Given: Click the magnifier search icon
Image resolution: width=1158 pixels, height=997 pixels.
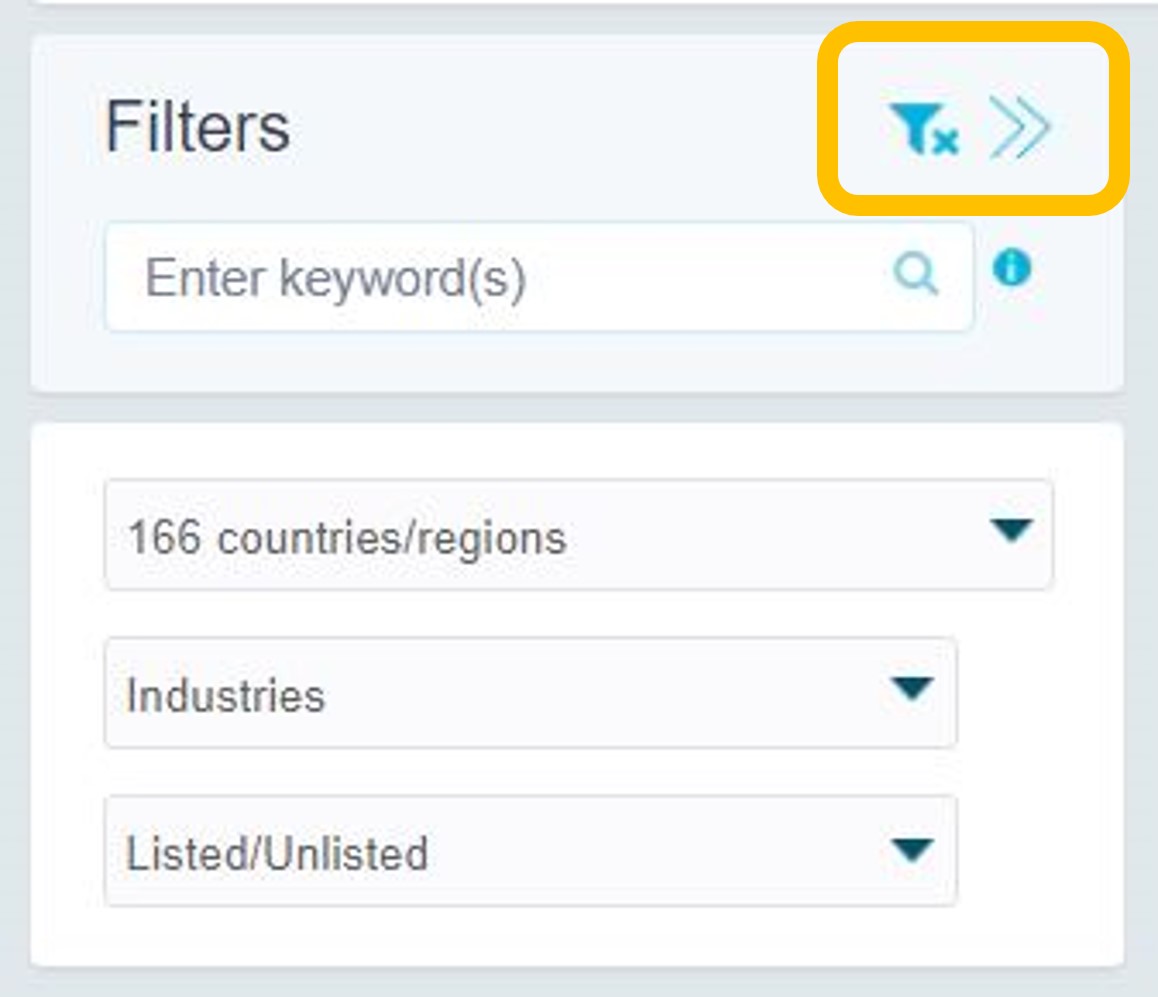Looking at the screenshot, I should coord(916,272).
